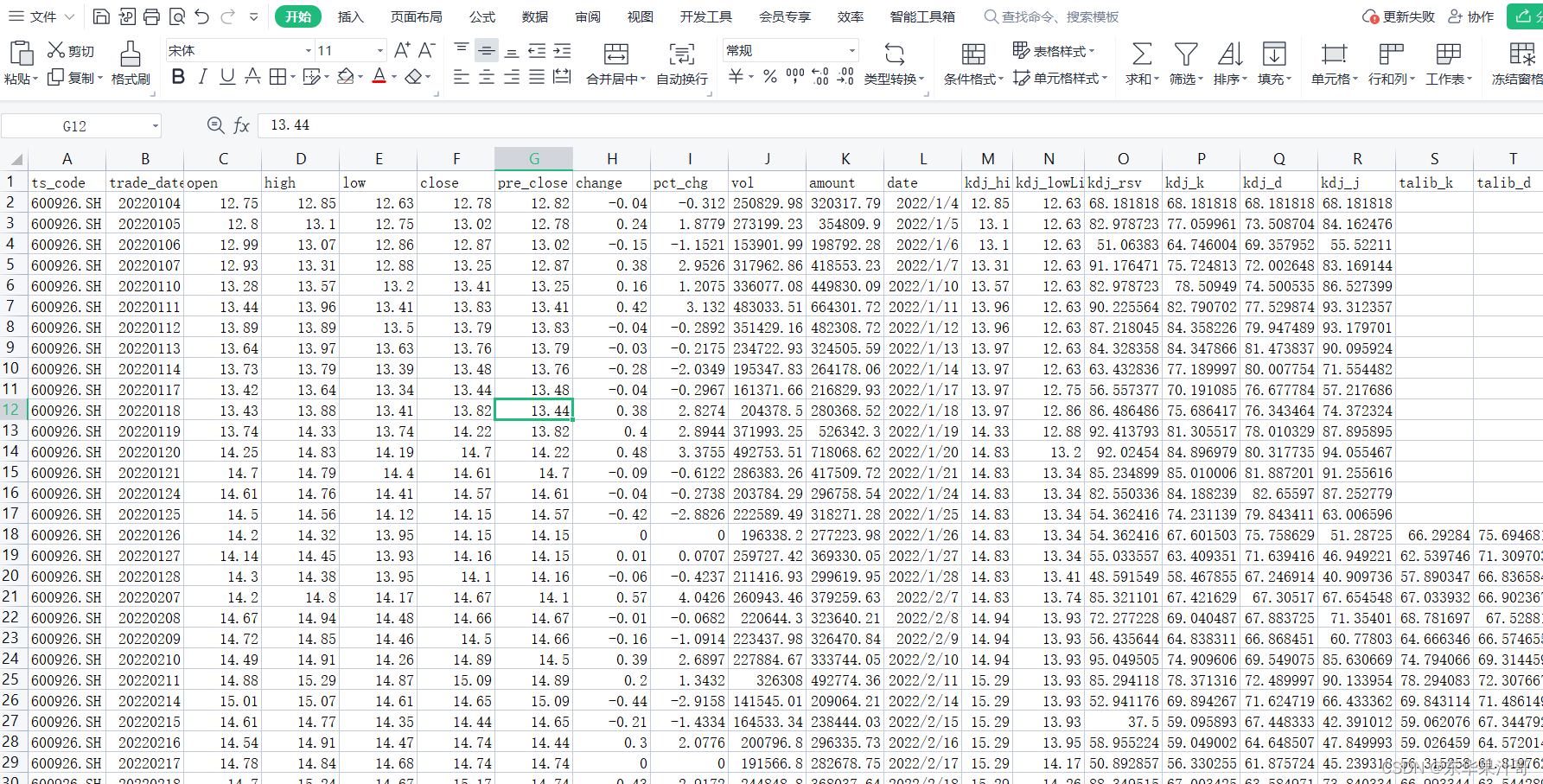
Task: Click the font color red A swatch
Action: (379, 77)
